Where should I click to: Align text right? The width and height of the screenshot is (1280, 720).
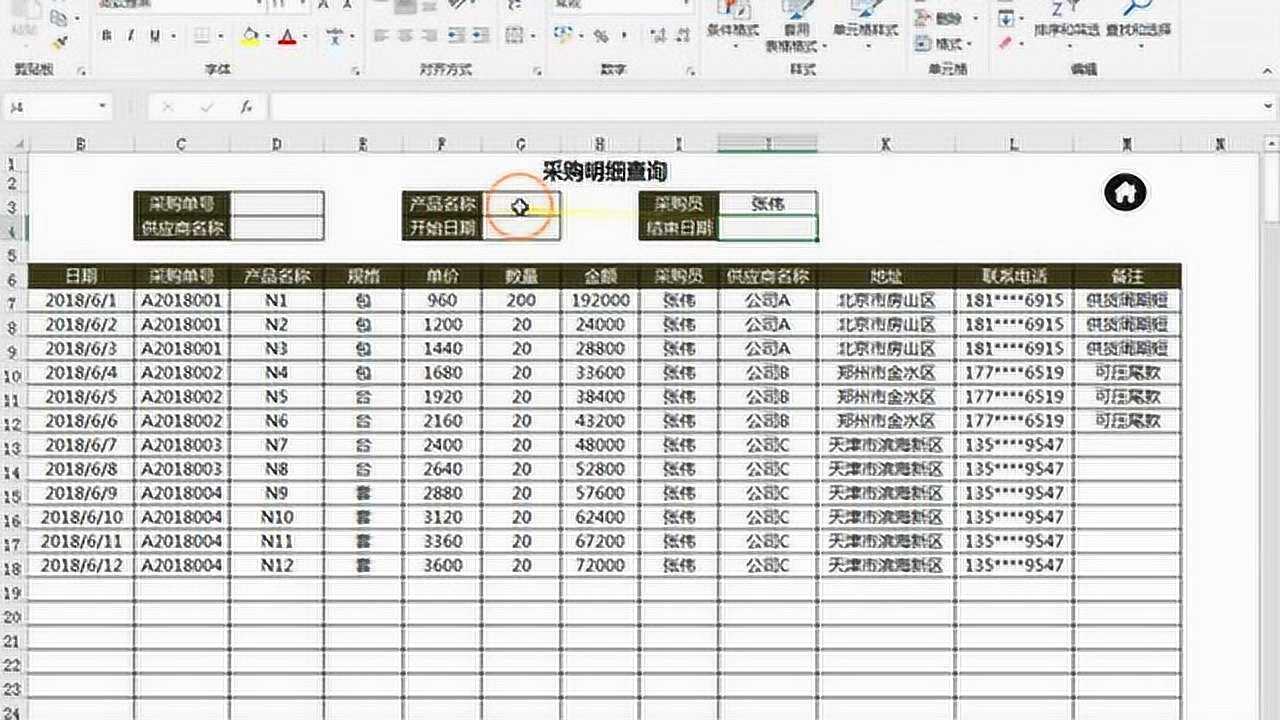tap(429, 36)
